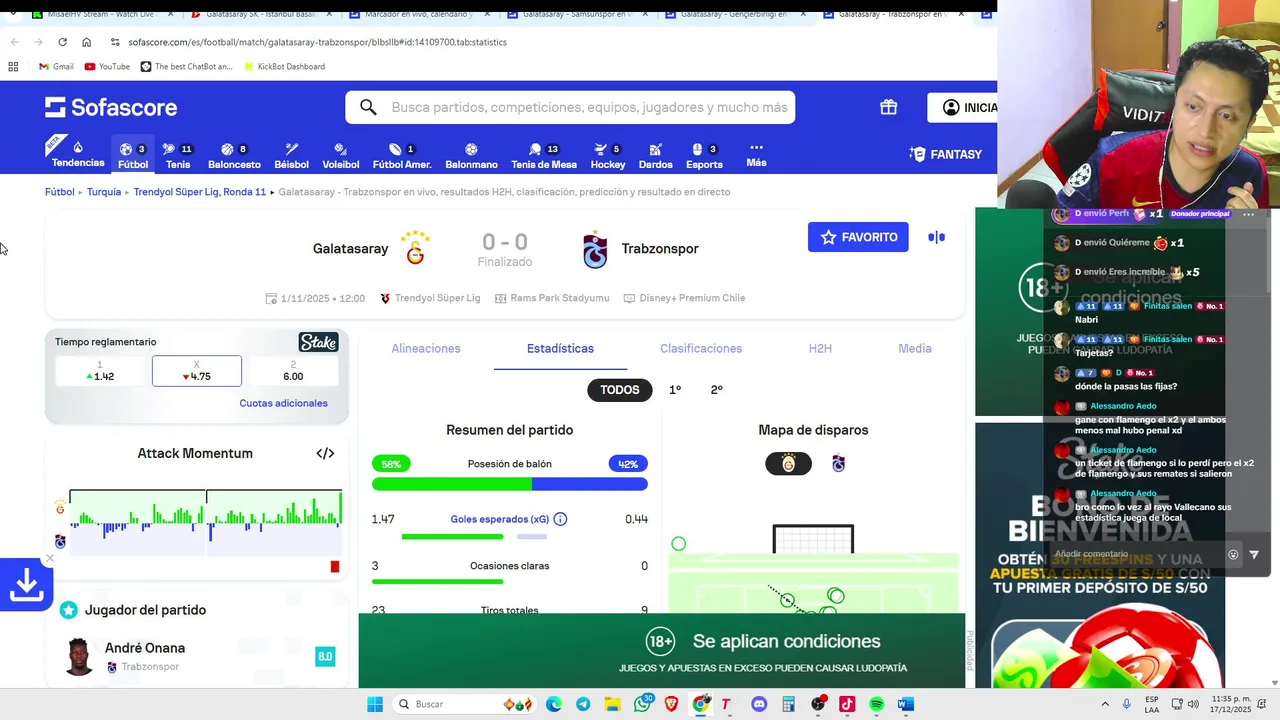Image resolution: width=1280 pixels, height=720 pixels.
Task: Reload the page in browser
Action: tap(62, 42)
